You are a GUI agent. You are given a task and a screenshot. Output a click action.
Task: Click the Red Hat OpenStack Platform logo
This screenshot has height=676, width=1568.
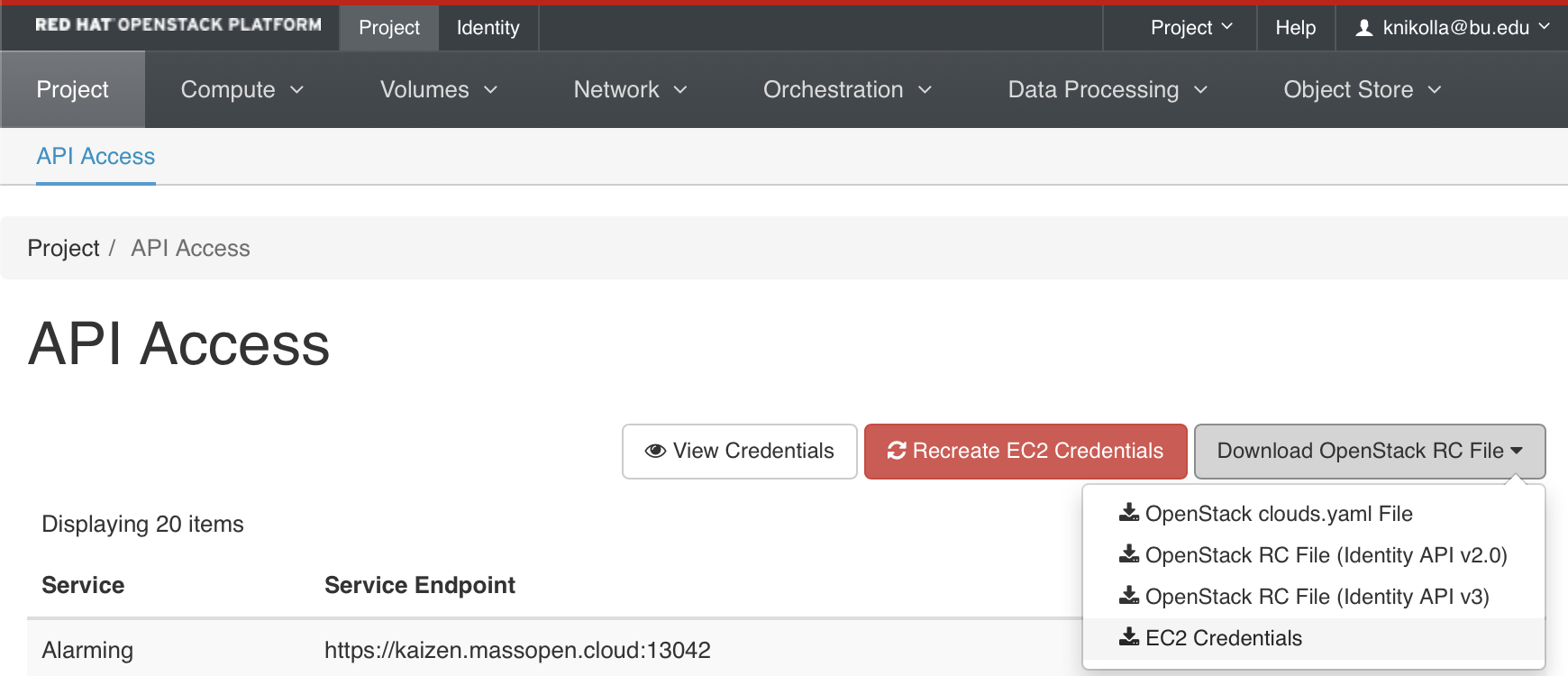[178, 24]
